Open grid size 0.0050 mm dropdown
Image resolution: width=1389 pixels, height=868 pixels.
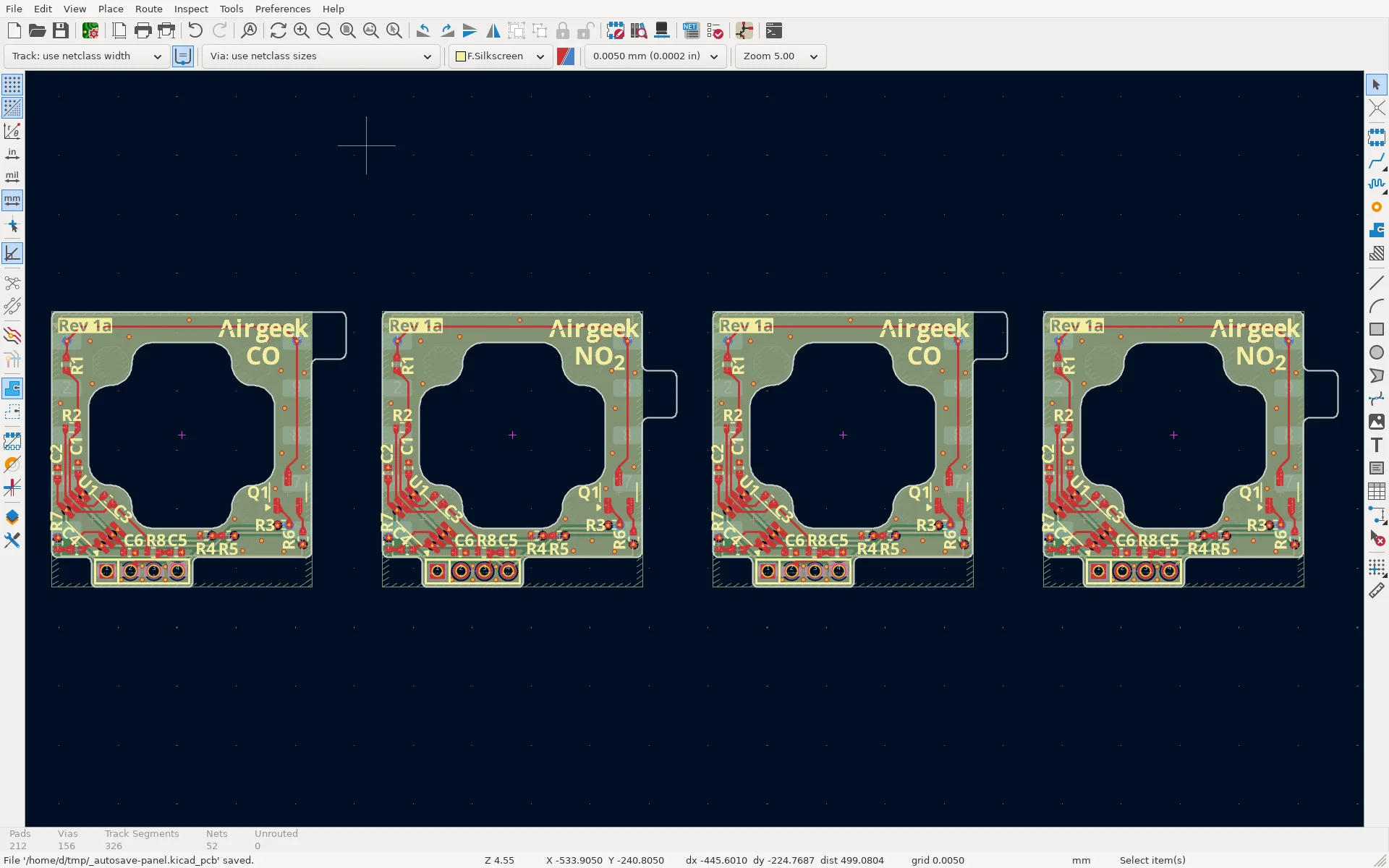655,56
